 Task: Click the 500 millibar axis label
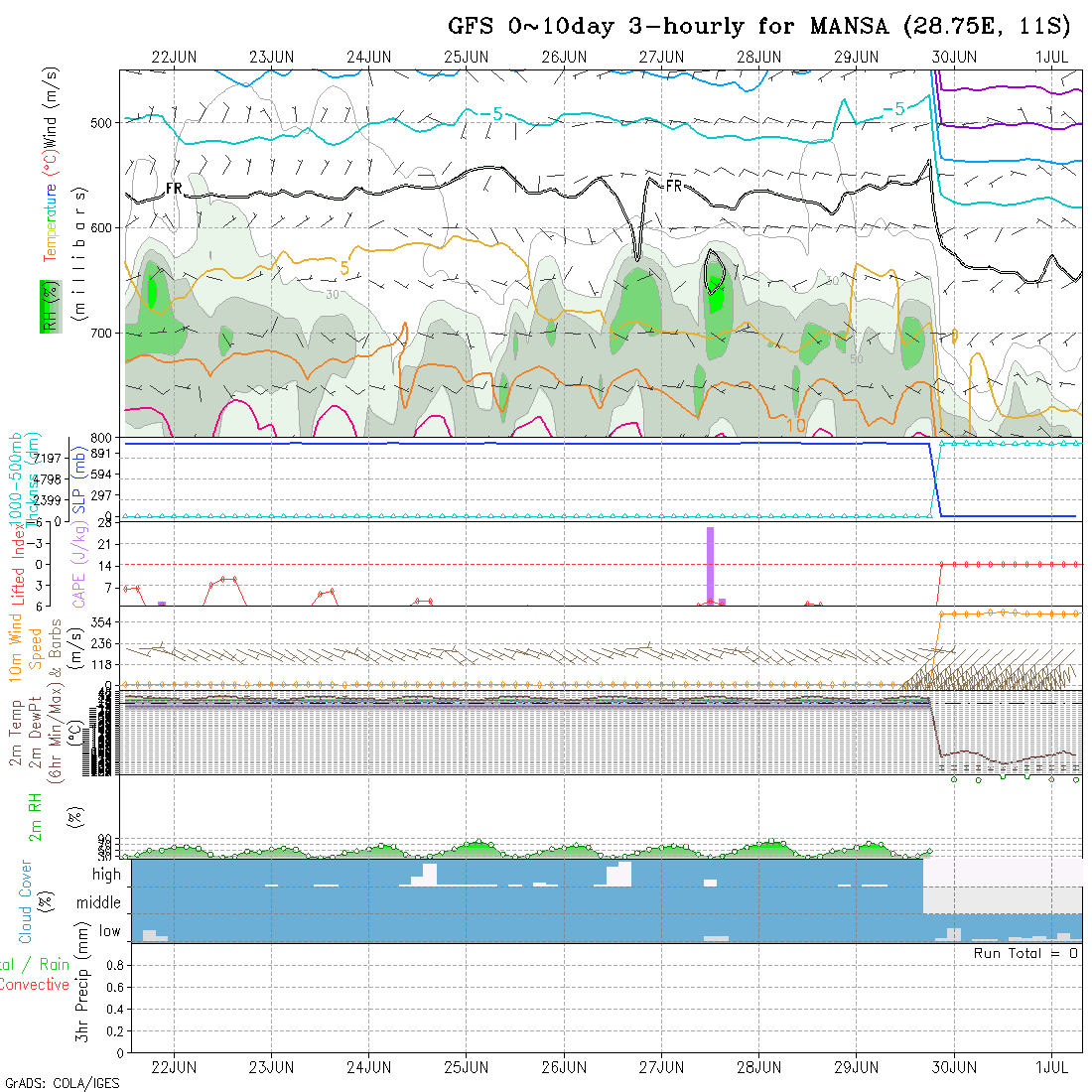[x=104, y=123]
